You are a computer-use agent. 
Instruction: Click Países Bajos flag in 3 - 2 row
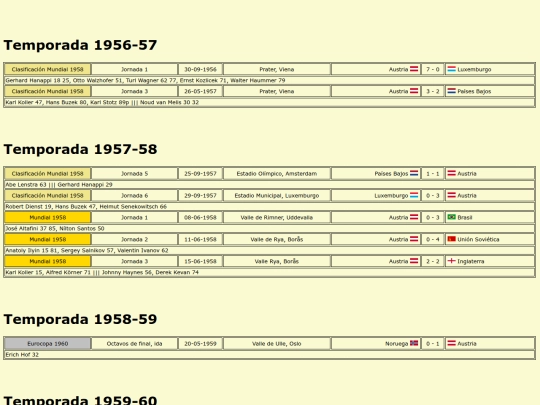(x=451, y=91)
